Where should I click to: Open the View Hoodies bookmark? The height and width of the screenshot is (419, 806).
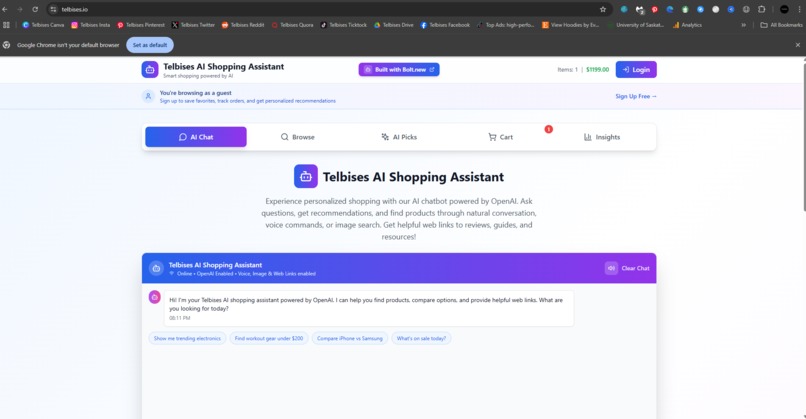point(571,25)
